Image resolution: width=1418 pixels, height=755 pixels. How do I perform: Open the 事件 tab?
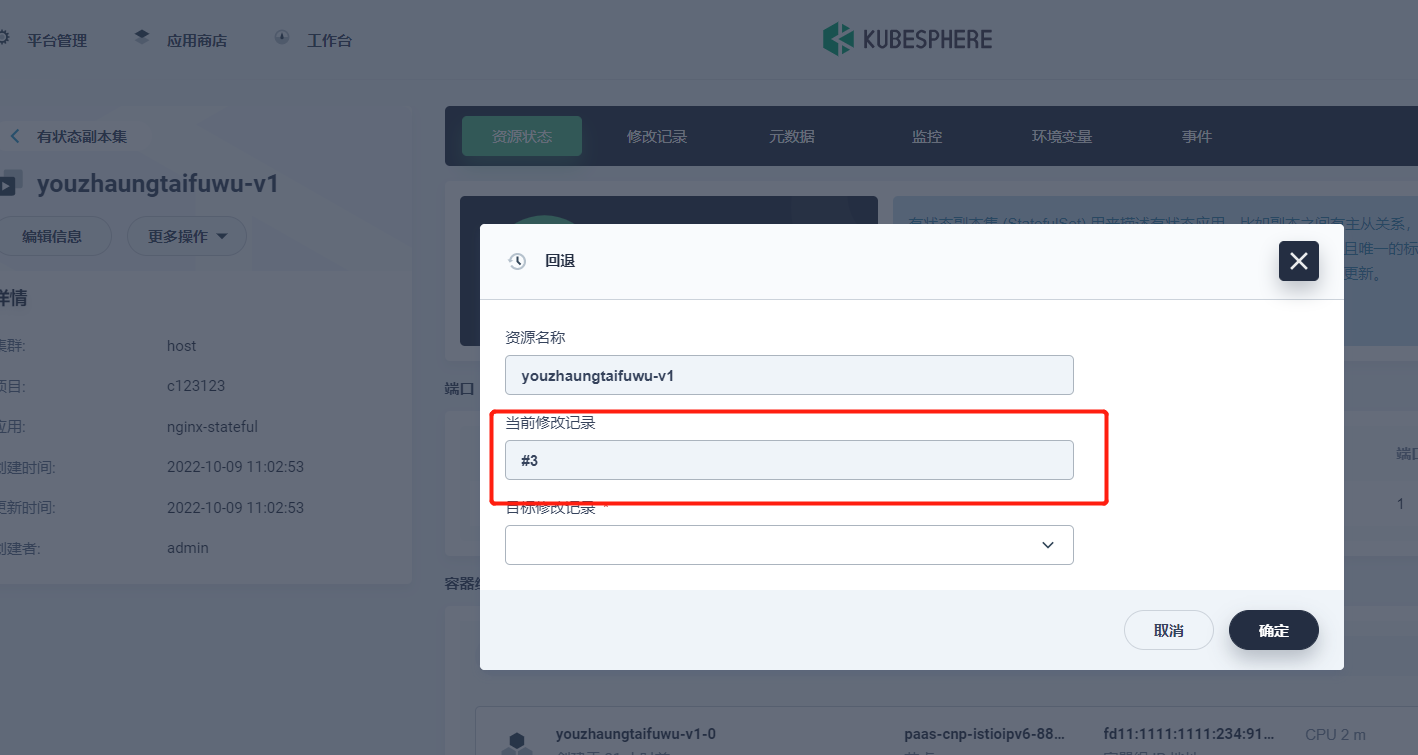(x=1196, y=136)
